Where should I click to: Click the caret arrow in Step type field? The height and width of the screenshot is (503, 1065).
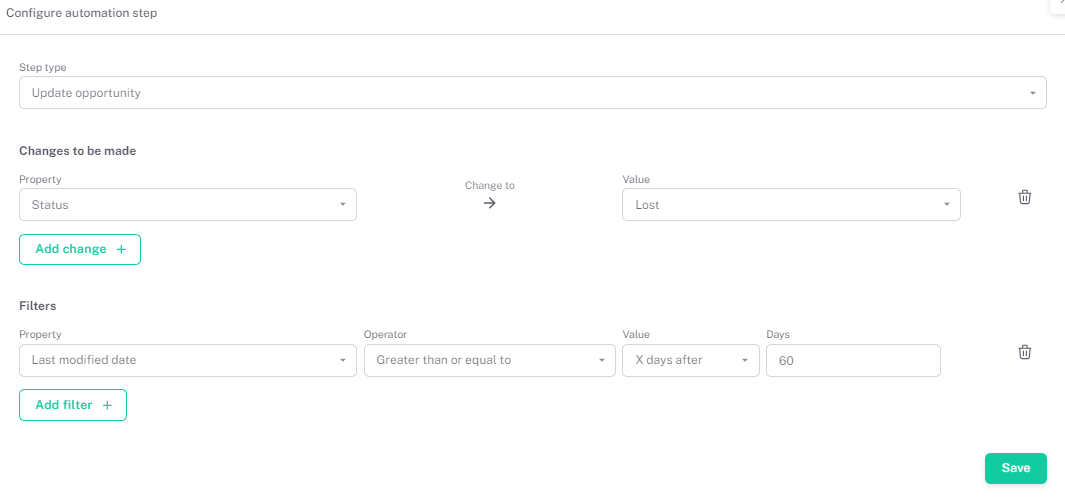point(1032,93)
